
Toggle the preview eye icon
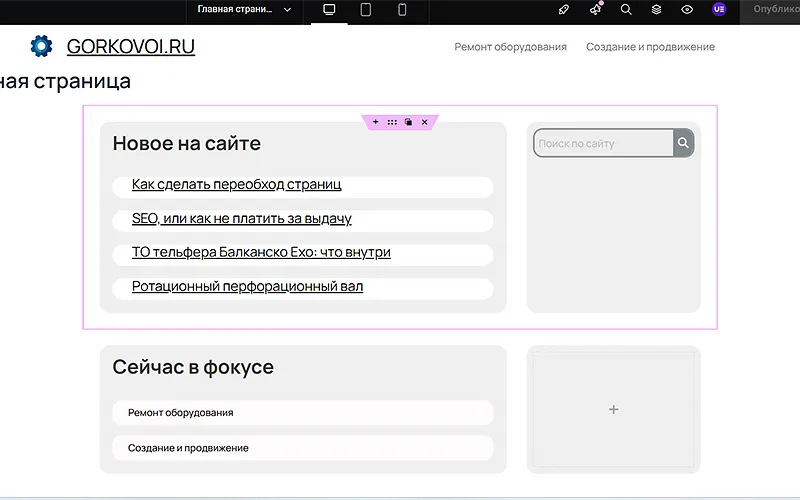click(x=687, y=10)
